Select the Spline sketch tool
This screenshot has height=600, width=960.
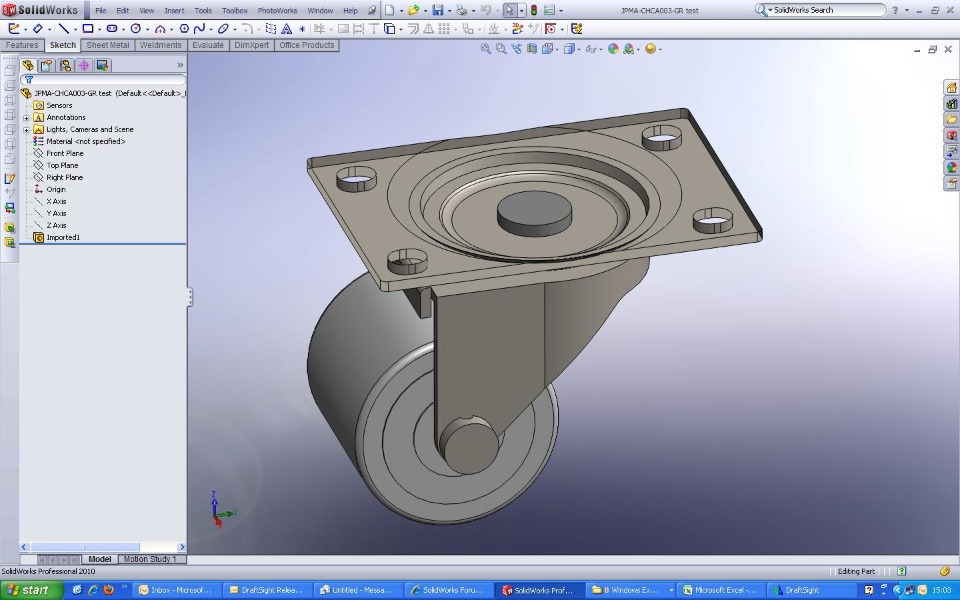[x=199, y=29]
